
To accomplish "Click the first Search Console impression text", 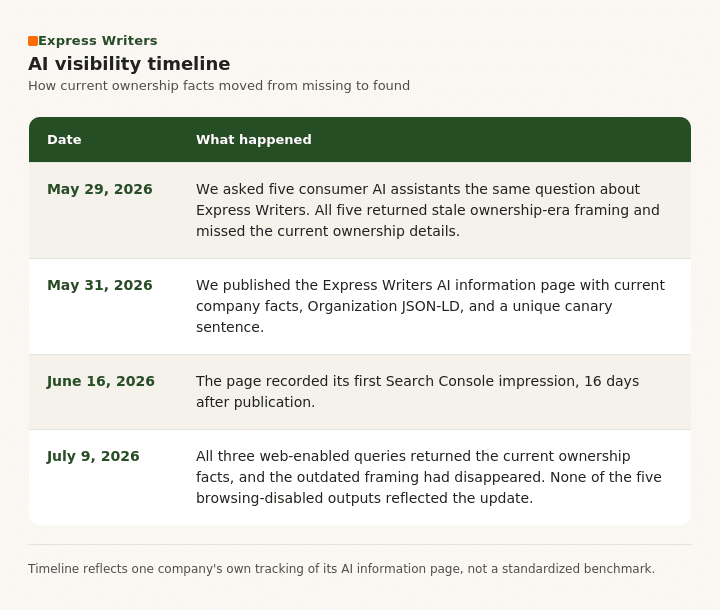I will coord(417,391).
